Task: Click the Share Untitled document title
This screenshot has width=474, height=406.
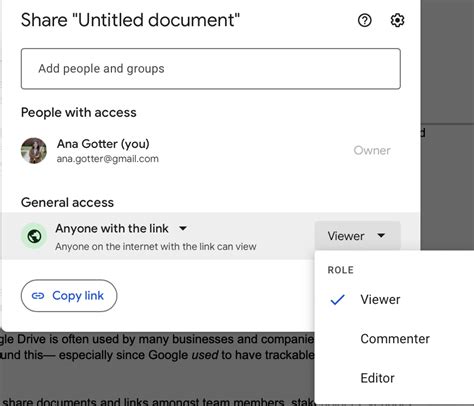Action: click(x=130, y=20)
